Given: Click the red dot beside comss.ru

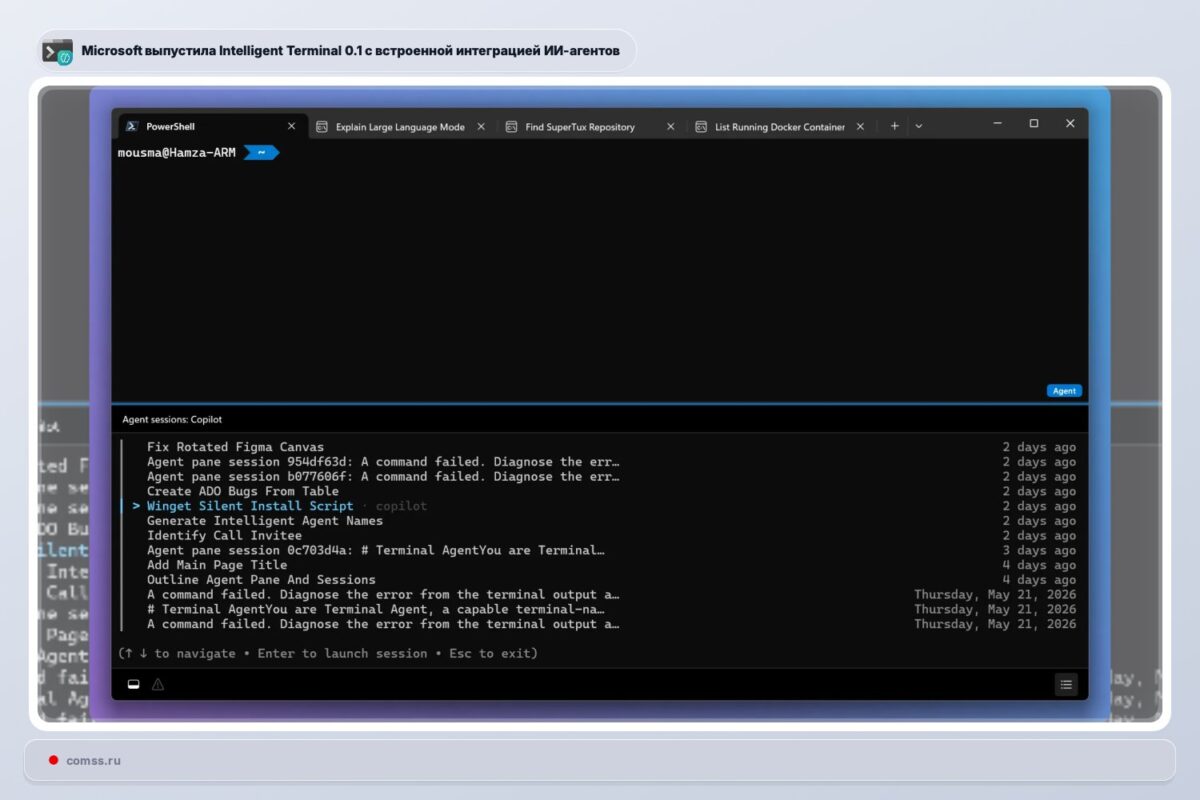Looking at the screenshot, I should tap(53, 760).
